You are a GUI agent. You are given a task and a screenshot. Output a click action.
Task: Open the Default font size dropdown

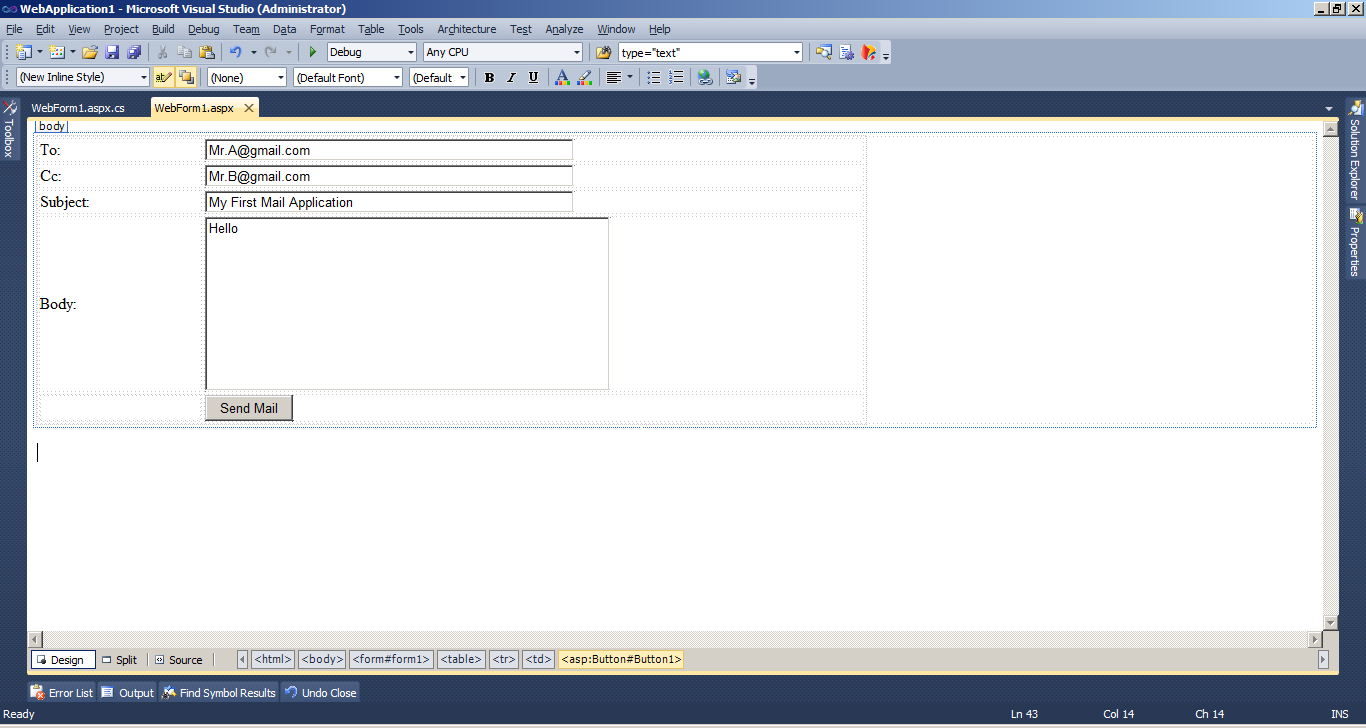(x=439, y=77)
